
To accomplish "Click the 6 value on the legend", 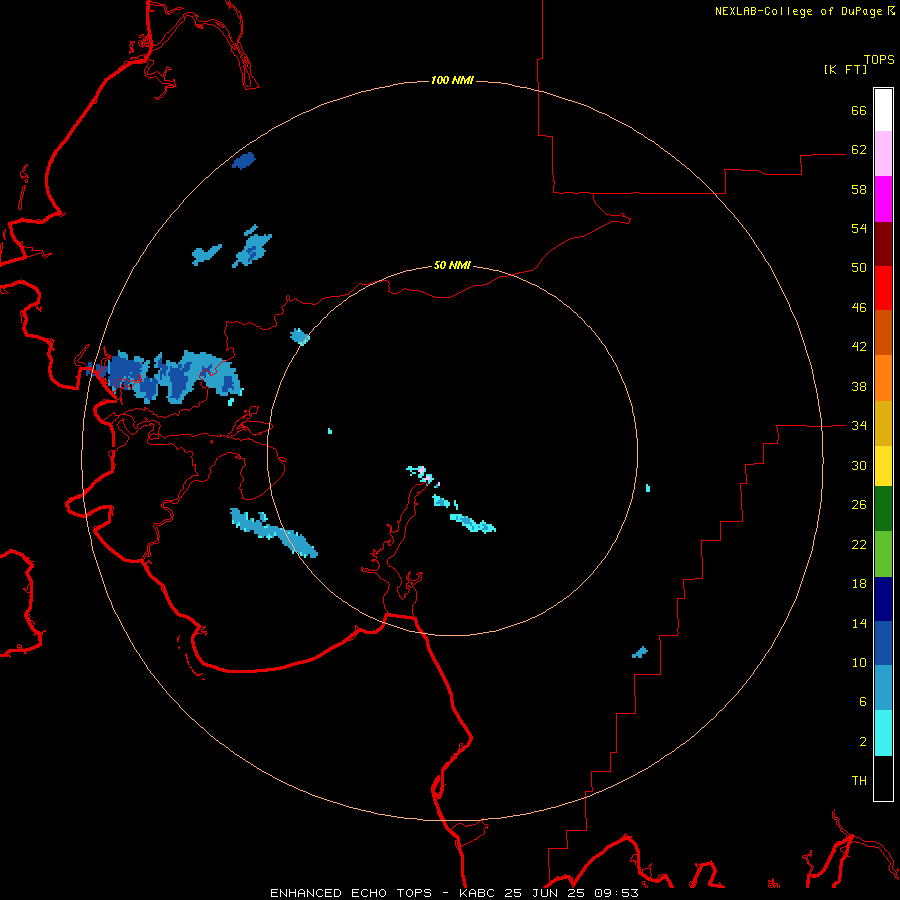I will [863, 702].
